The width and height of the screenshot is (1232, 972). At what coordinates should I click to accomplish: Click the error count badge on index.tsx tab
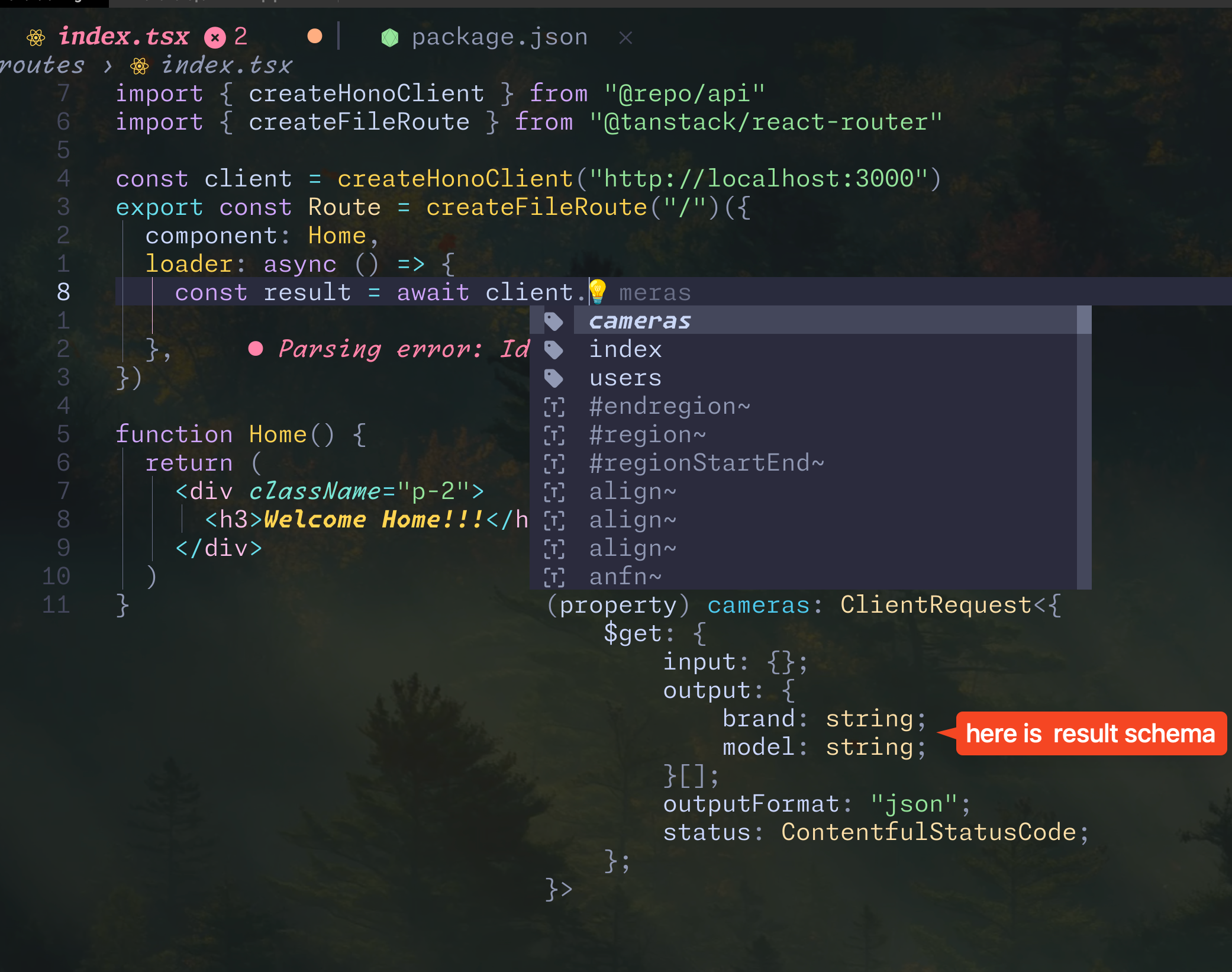coord(215,38)
